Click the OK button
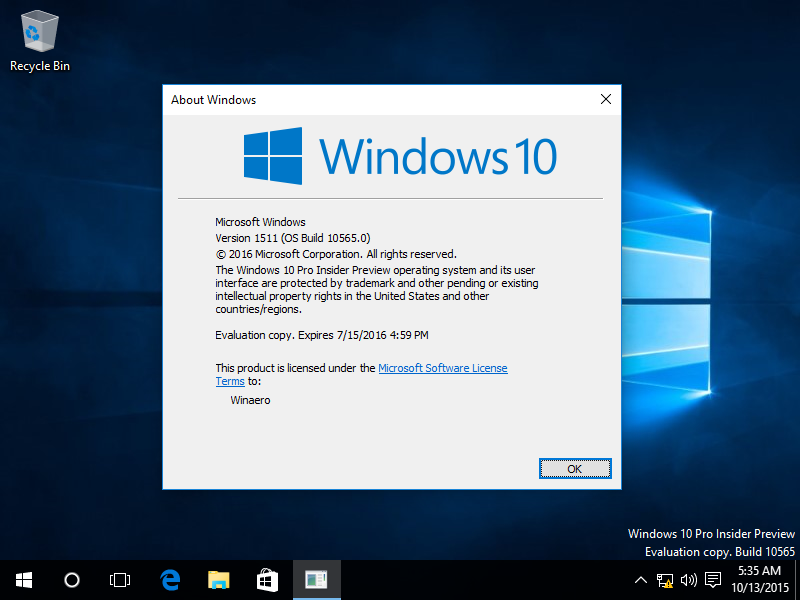The height and width of the screenshot is (600, 800). point(575,469)
